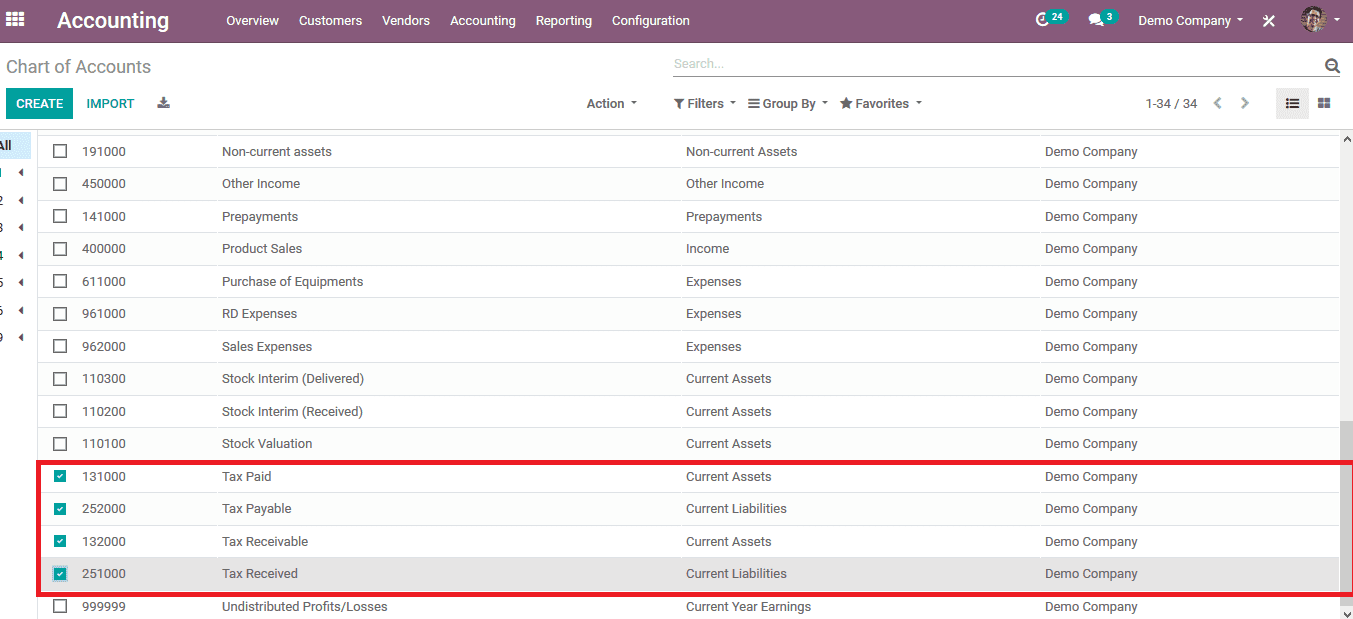Open the Configuration menu
Image resolution: width=1353 pixels, height=619 pixels.
pos(651,20)
